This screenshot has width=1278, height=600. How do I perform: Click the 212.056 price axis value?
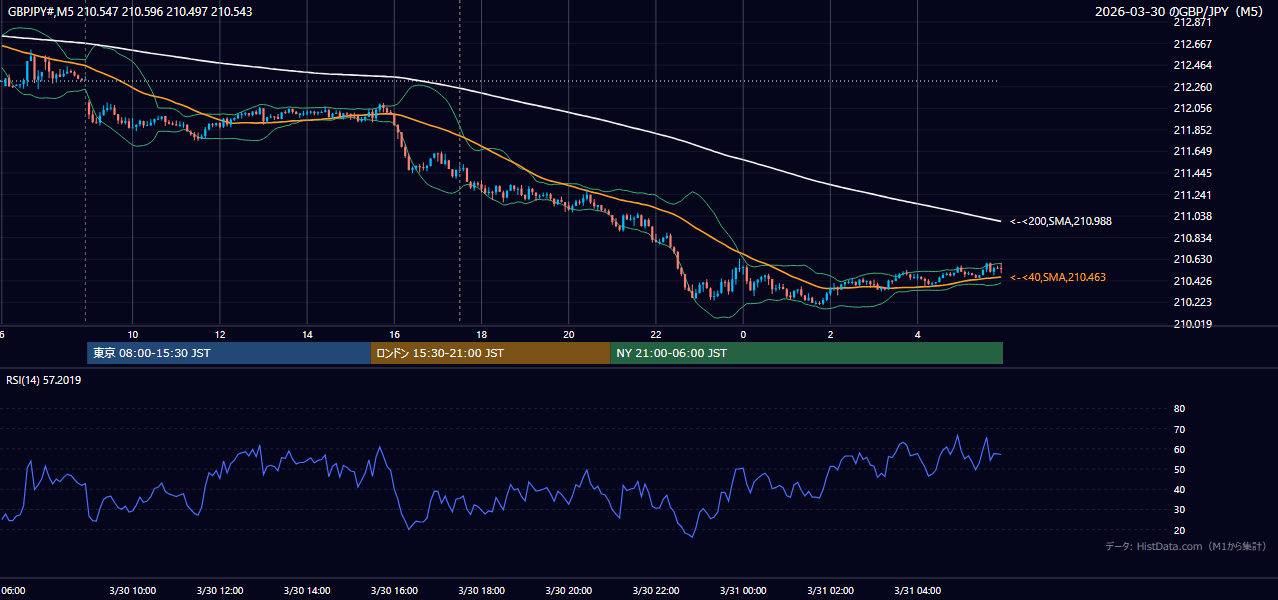1192,108
